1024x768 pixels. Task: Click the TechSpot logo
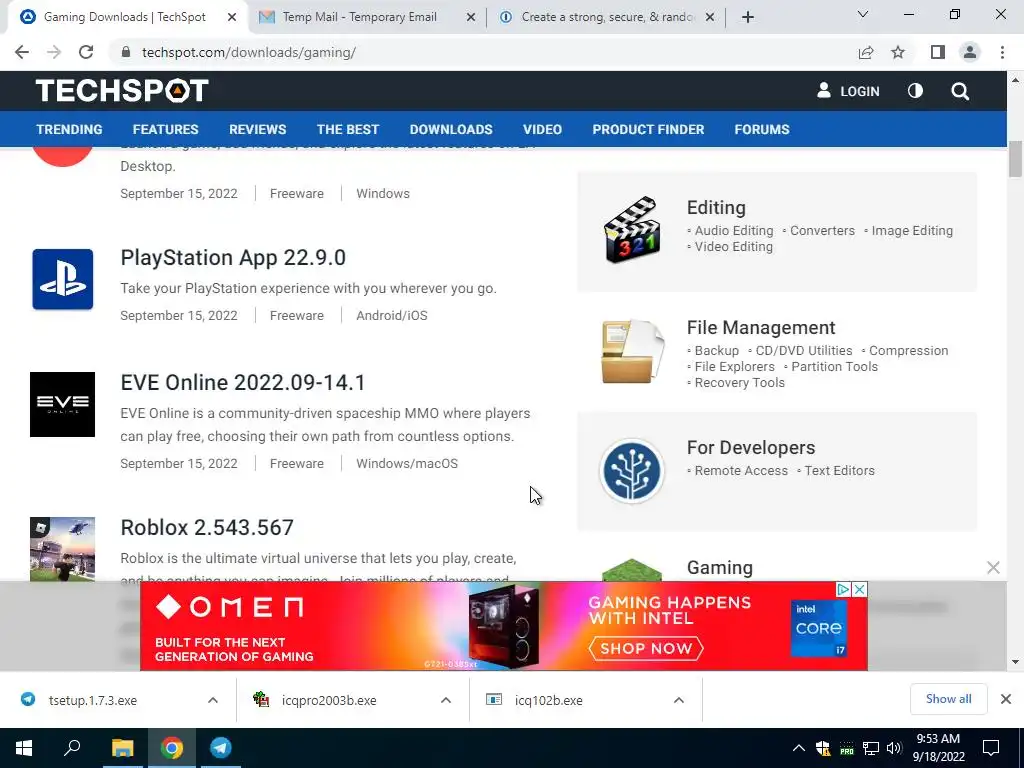[122, 91]
